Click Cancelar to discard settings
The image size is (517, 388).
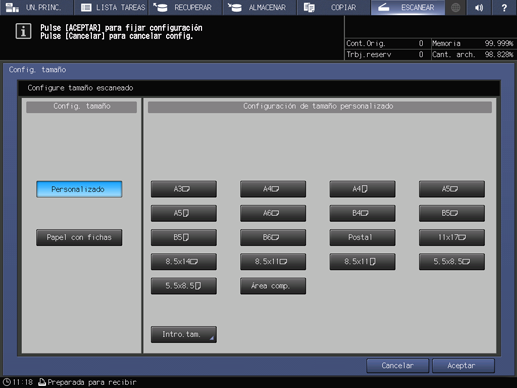click(397, 366)
